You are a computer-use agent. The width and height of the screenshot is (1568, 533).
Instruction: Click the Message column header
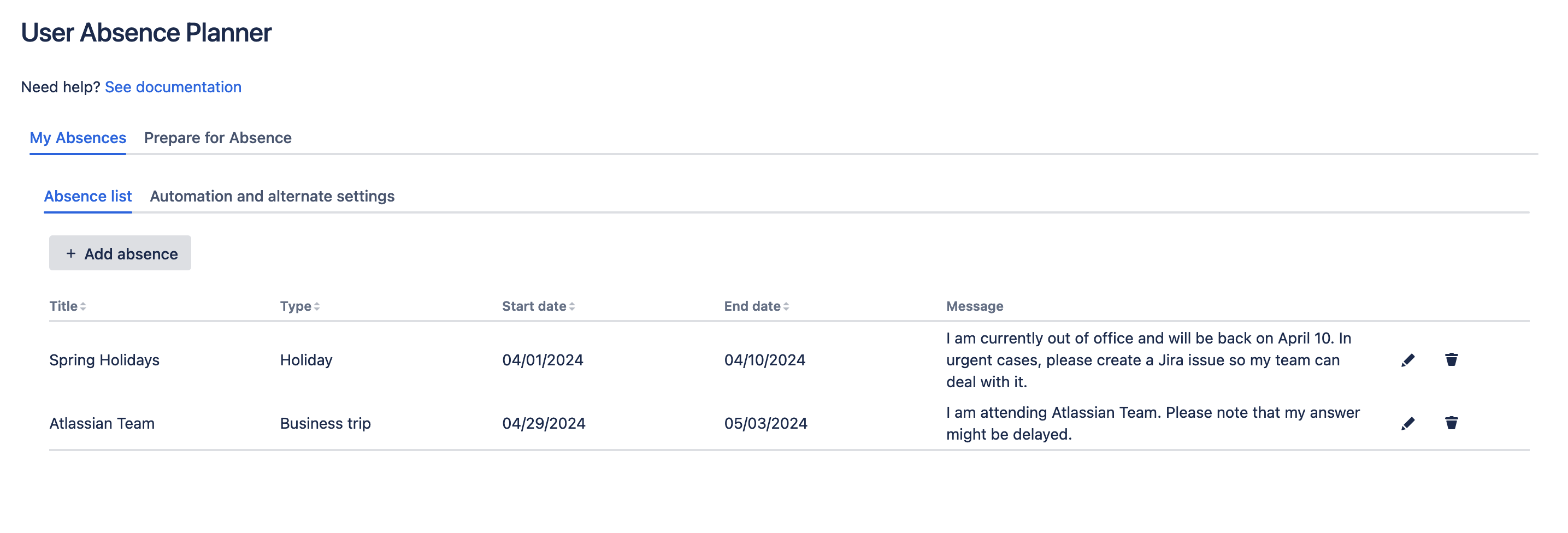(974, 307)
